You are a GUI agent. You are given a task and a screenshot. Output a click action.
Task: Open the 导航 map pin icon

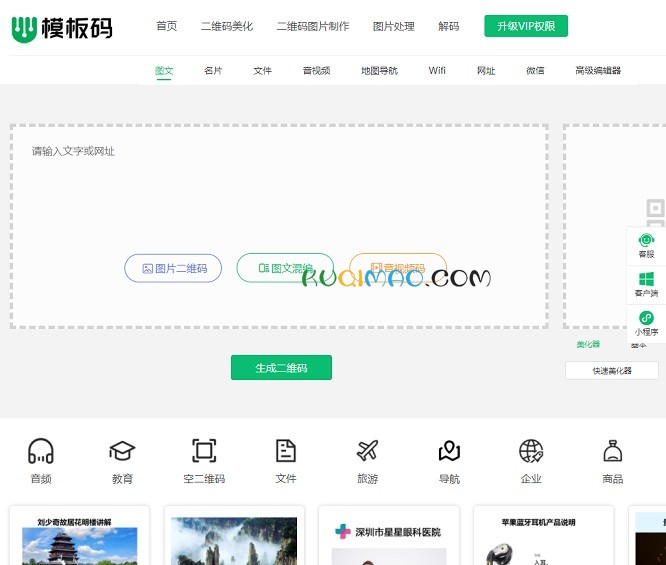(449, 451)
